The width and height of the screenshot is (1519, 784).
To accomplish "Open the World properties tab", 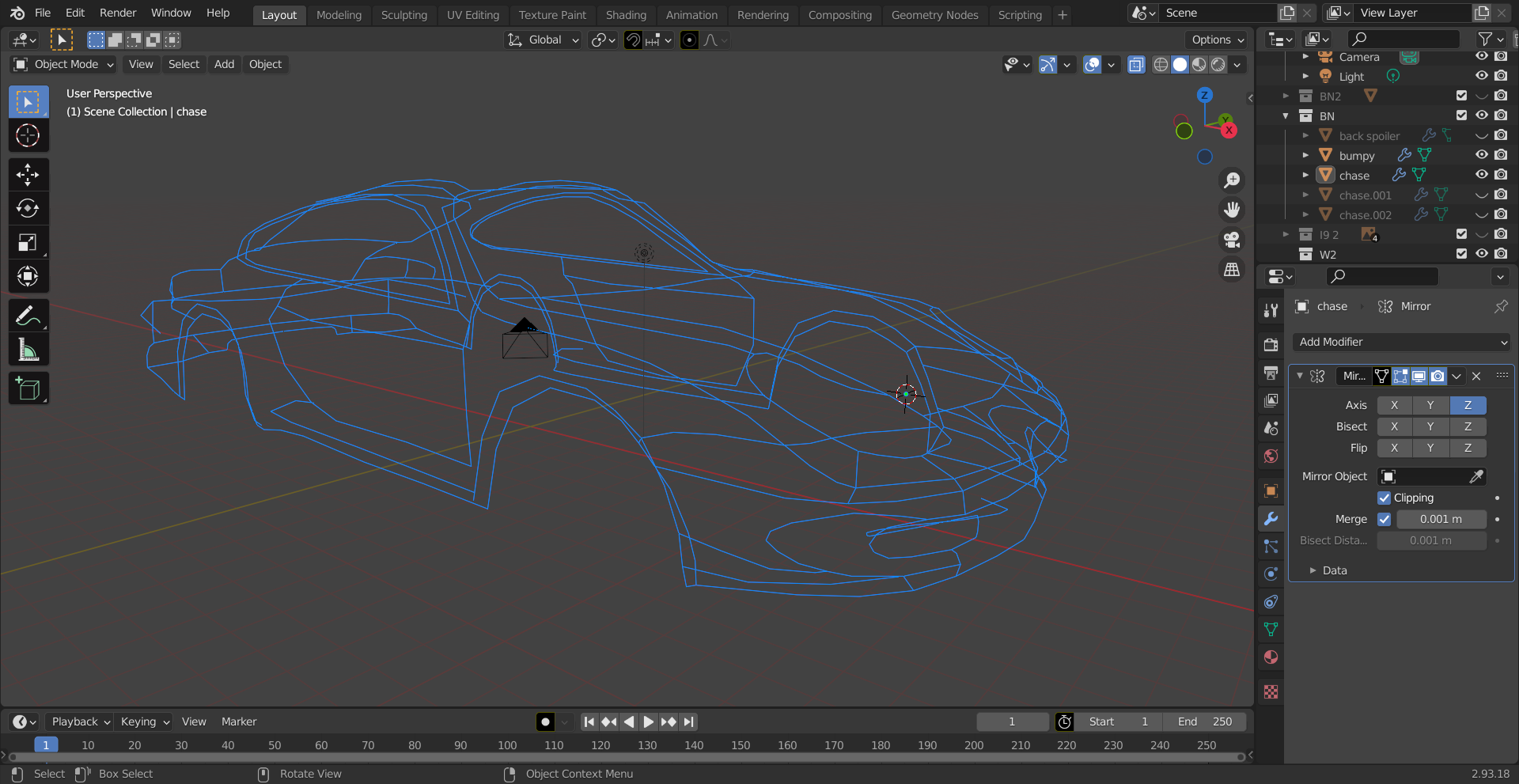I will point(1271,456).
